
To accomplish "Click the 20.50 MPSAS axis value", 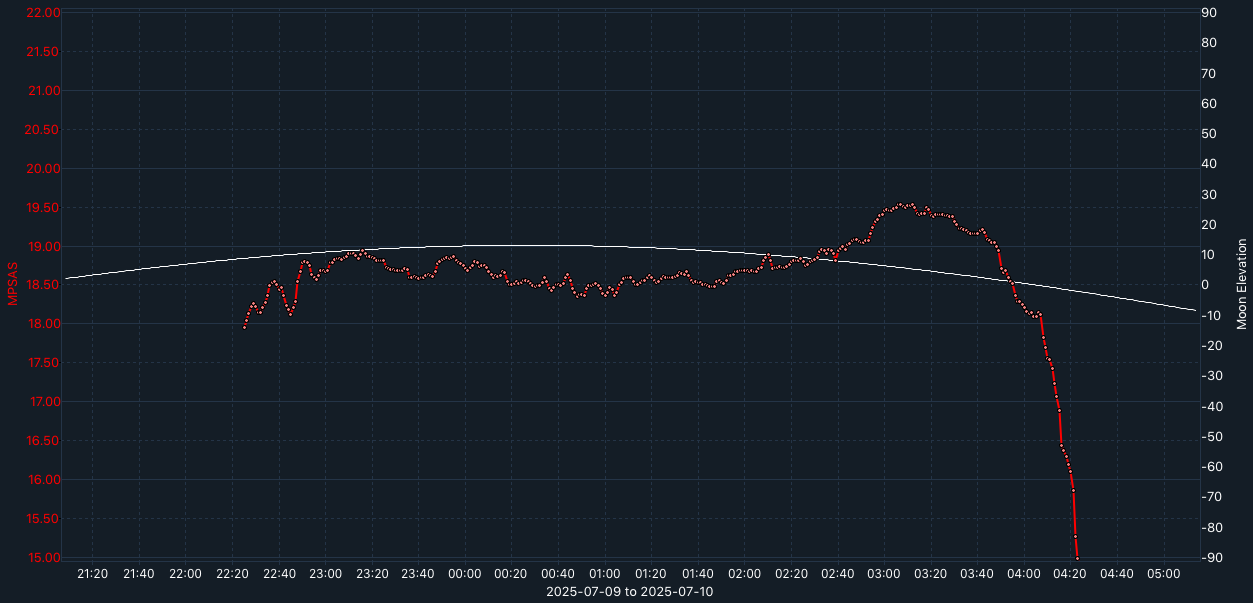I will point(43,130).
